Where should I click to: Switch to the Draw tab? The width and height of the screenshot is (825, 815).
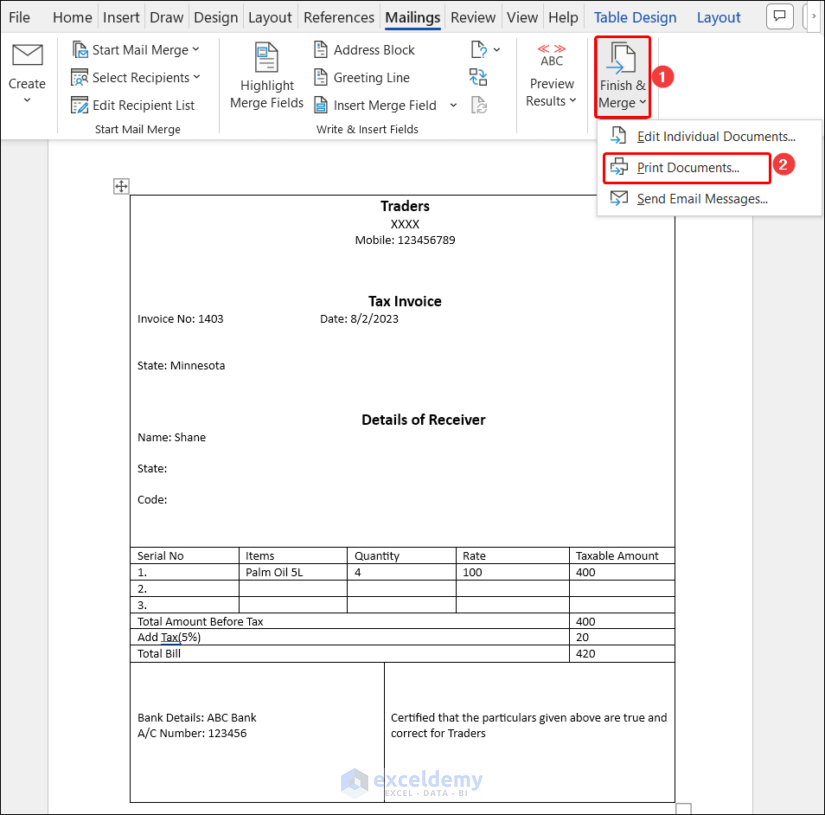click(x=166, y=17)
